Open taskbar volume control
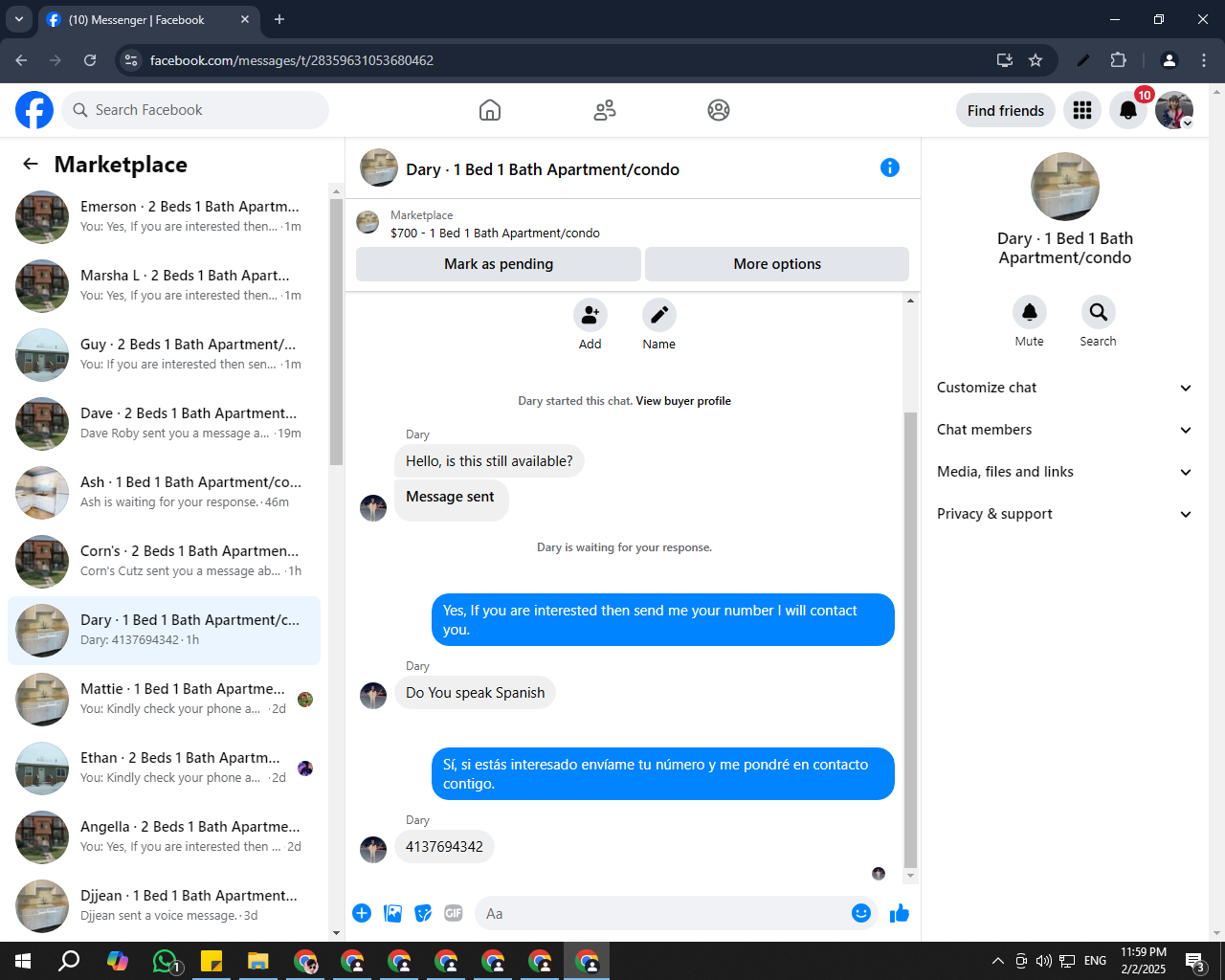1225x980 pixels. [x=1044, y=961]
